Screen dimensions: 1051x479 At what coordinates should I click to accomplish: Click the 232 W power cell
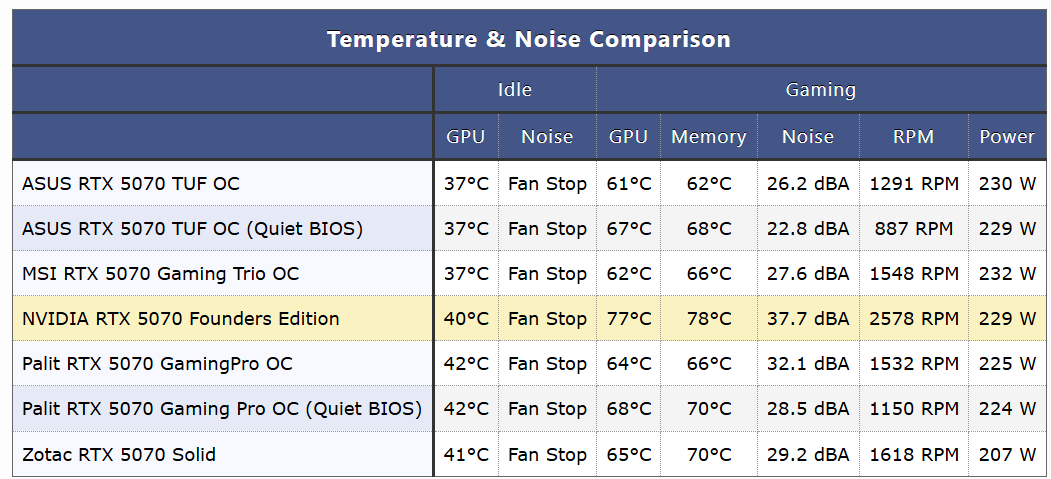click(1007, 274)
